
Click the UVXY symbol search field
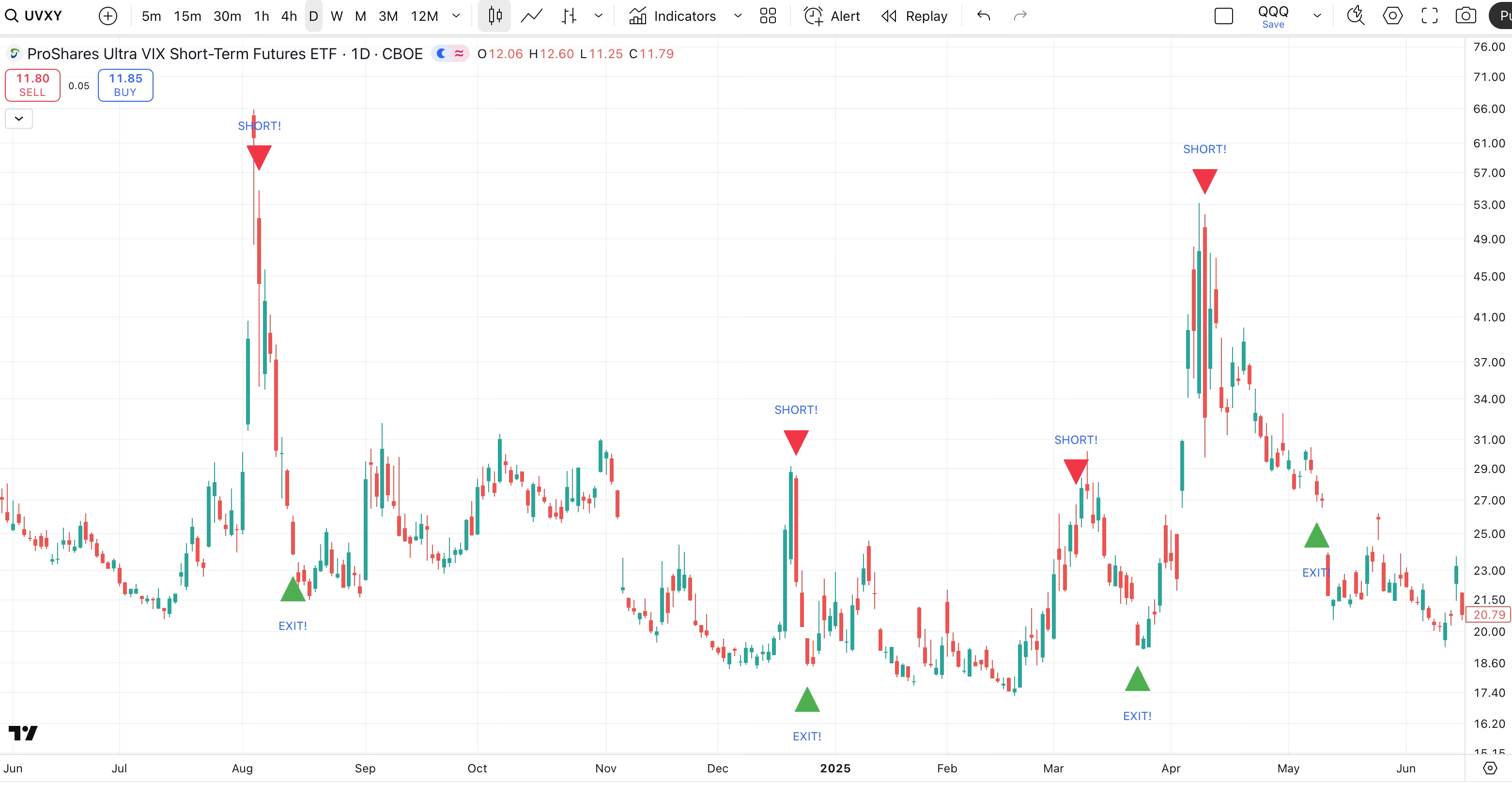[x=43, y=16]
